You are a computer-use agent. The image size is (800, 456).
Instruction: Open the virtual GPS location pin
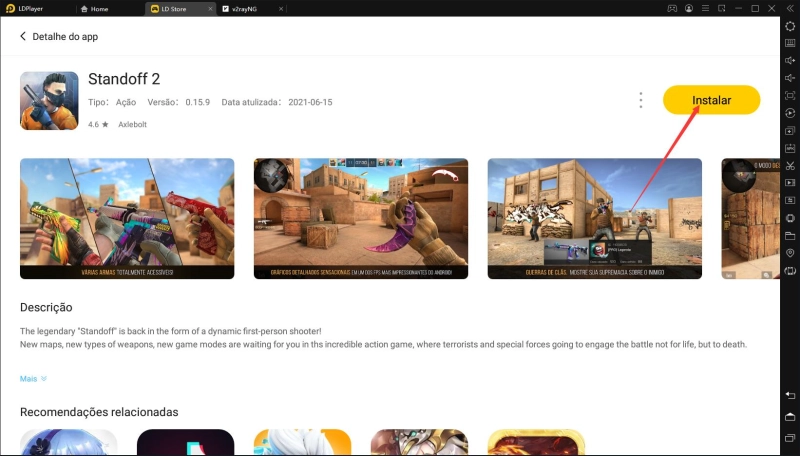click(x=790, y=253)
